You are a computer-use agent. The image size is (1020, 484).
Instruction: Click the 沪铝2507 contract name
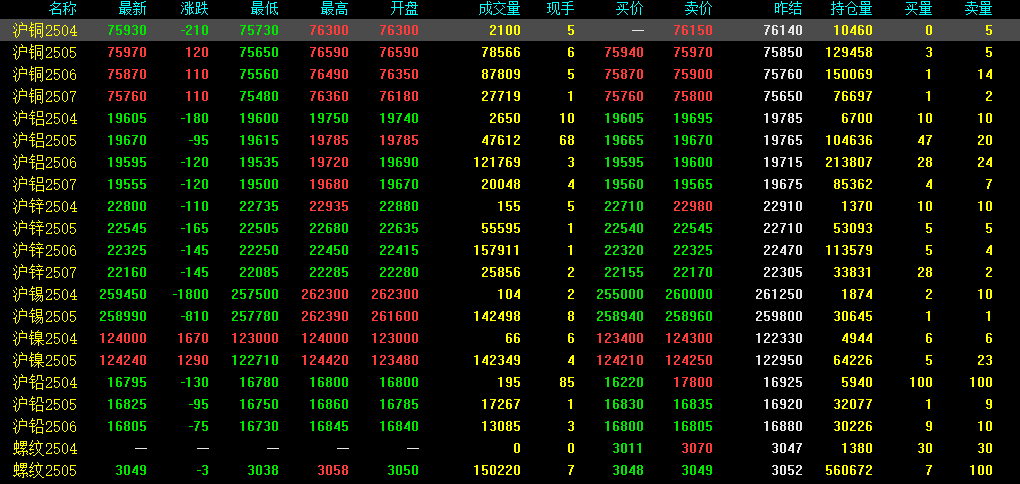click(x=45, y=185)
